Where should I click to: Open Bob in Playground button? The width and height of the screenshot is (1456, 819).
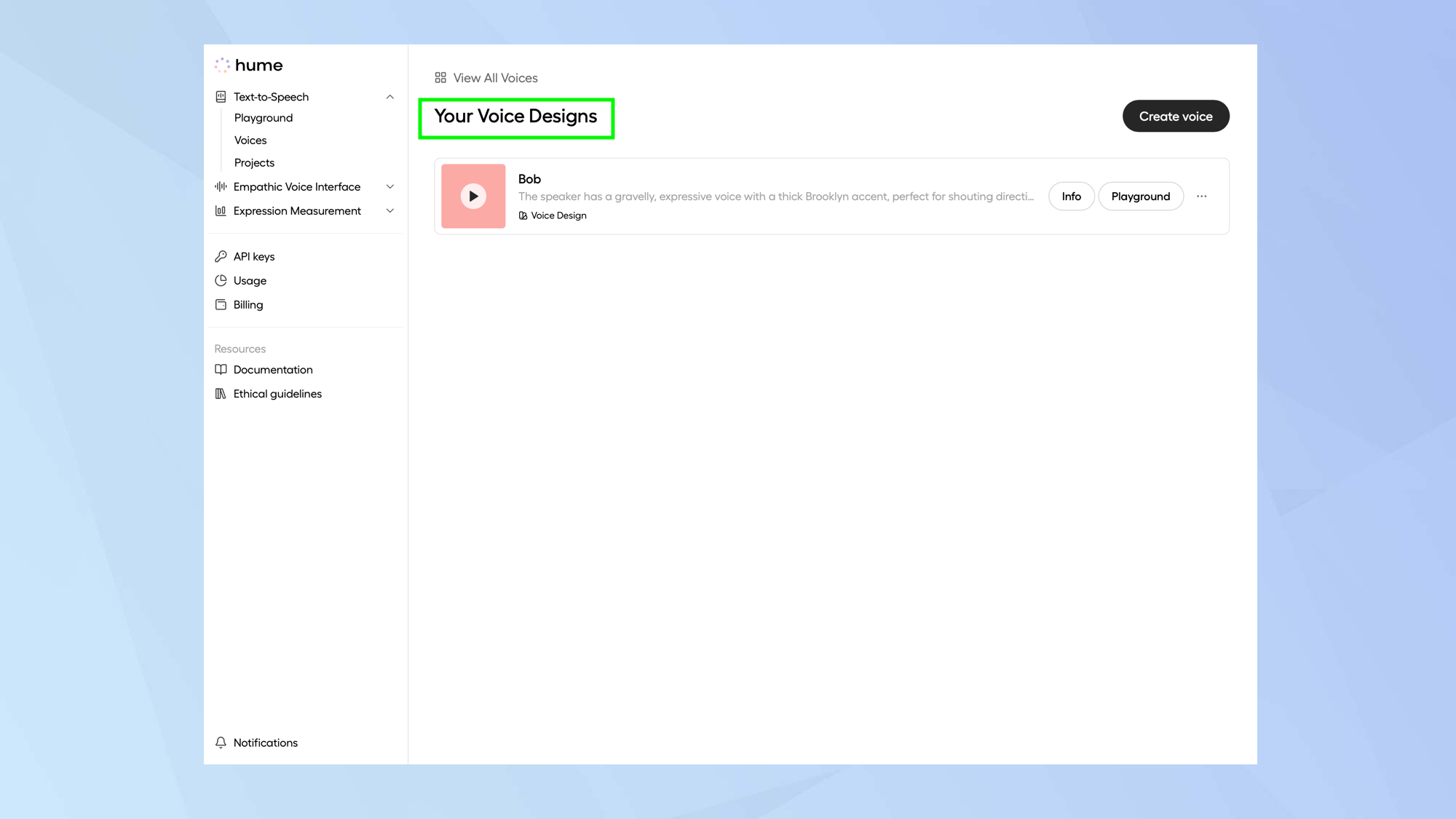tap(1140, 197)
